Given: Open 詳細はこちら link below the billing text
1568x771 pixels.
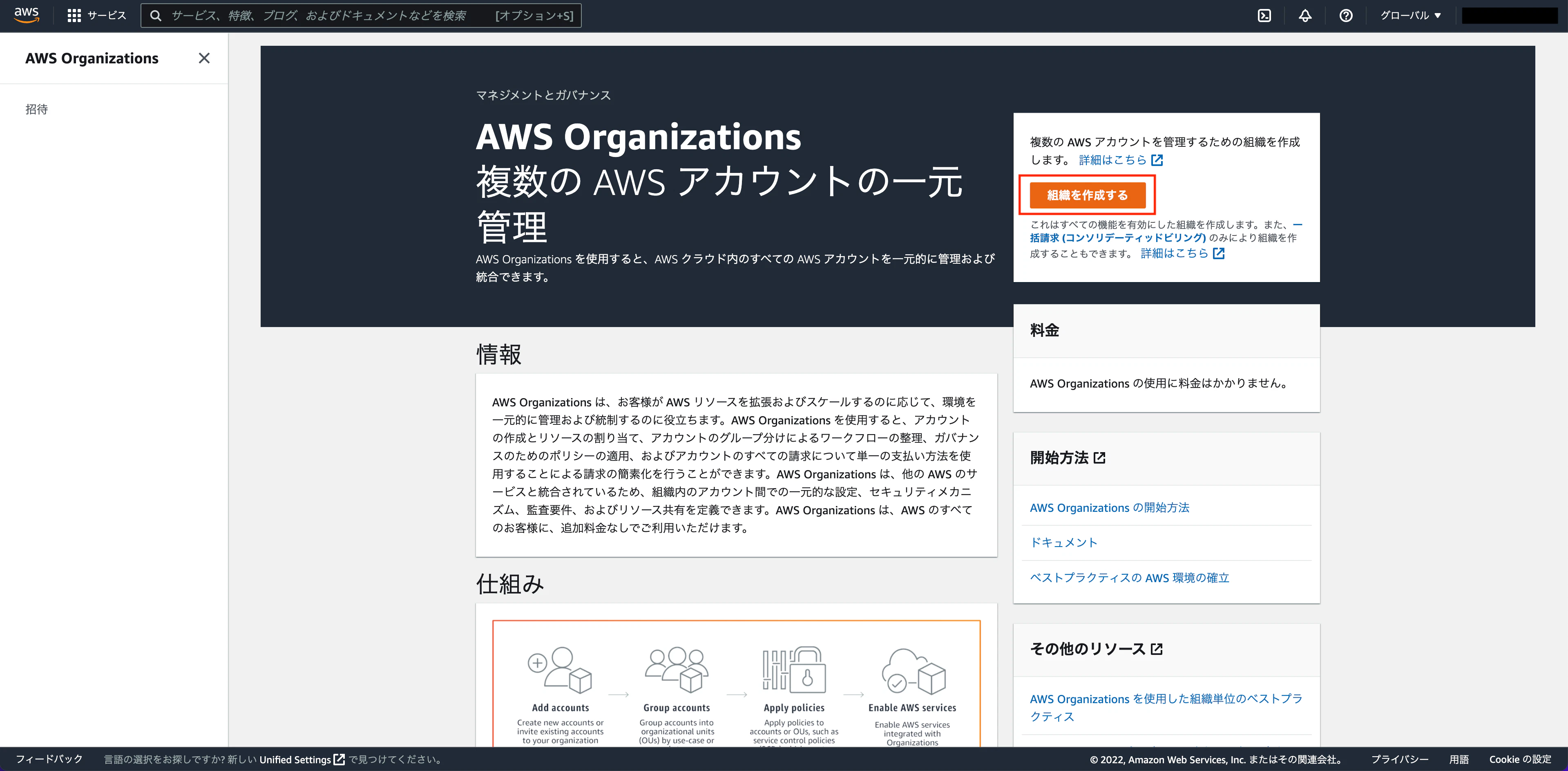Looking at the screenshot, I should (1182, 253).
